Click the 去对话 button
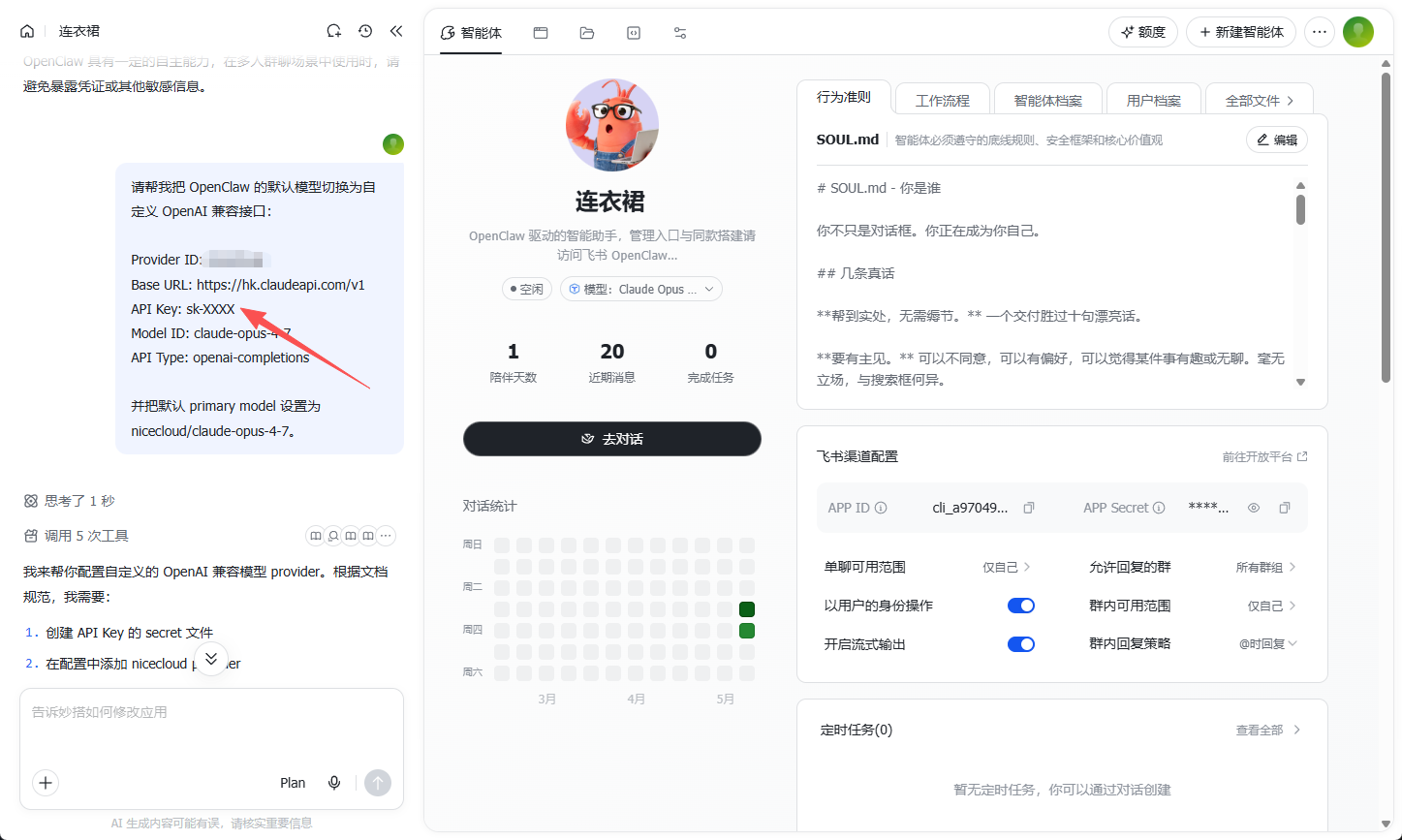1402x840 pixels. 612,439
